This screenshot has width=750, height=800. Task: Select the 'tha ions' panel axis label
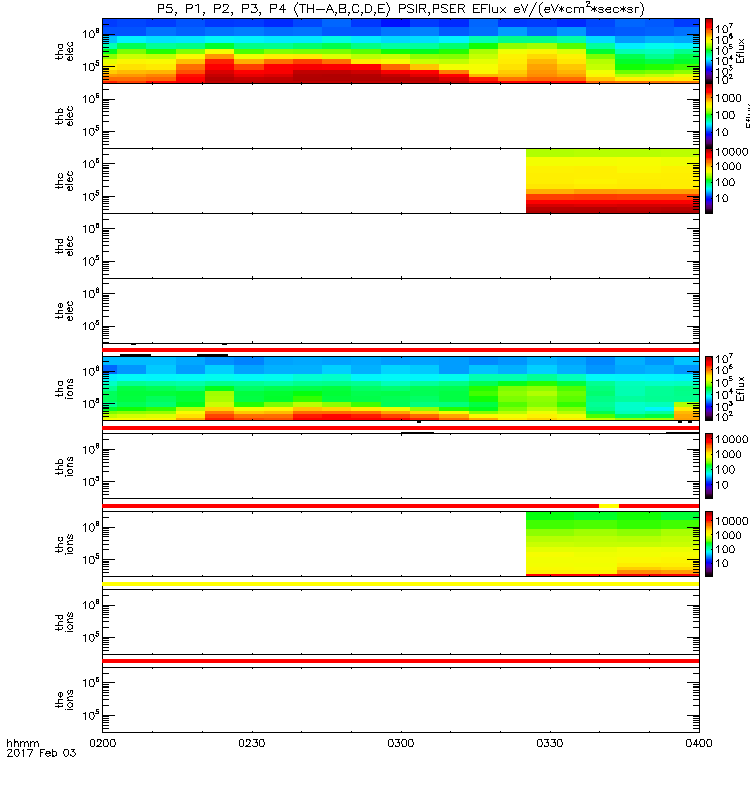click(64, 388)
